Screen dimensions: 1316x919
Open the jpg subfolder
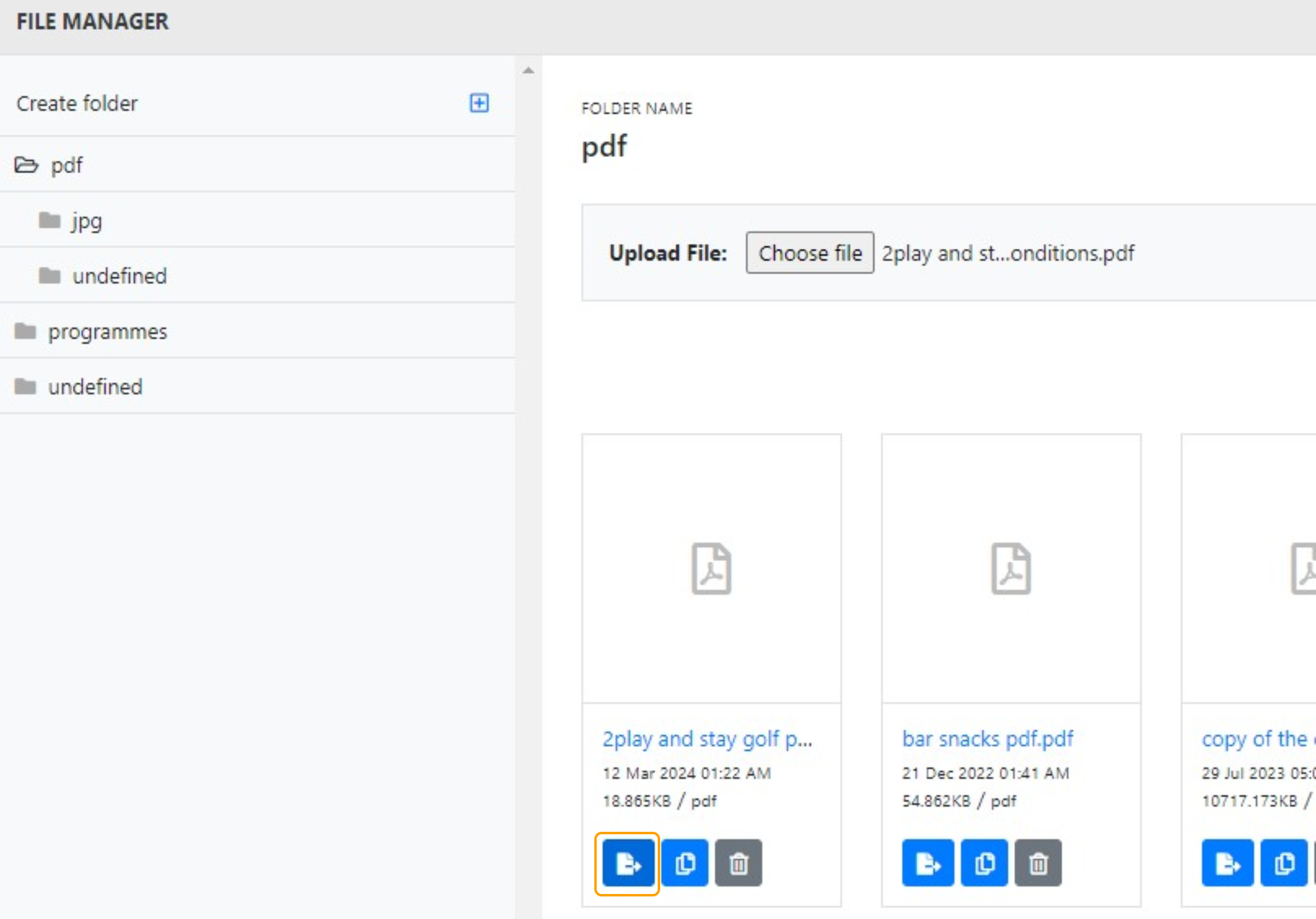coord(86,221)
